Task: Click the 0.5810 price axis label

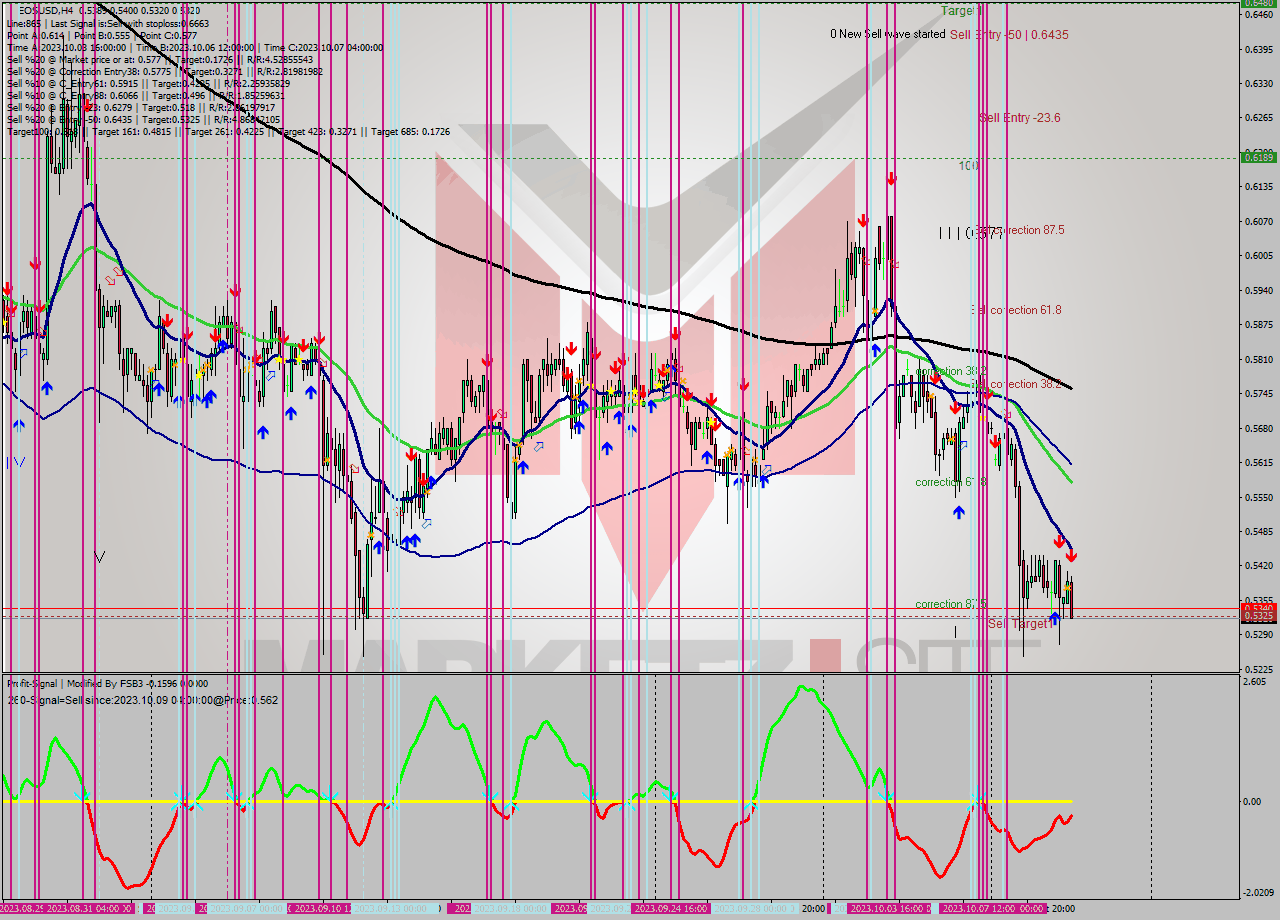Action: (x=1259, y=359)
